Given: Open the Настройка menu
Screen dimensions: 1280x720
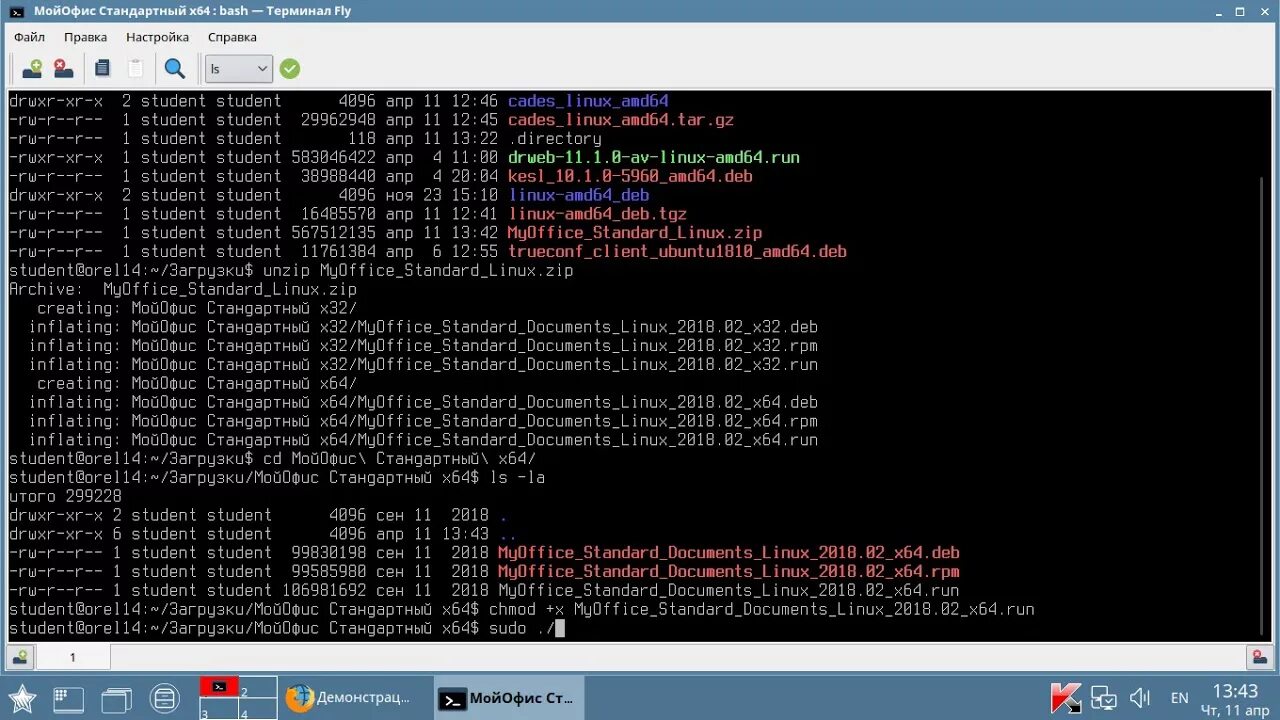Looking at the screenshot, I should [157, 37].
